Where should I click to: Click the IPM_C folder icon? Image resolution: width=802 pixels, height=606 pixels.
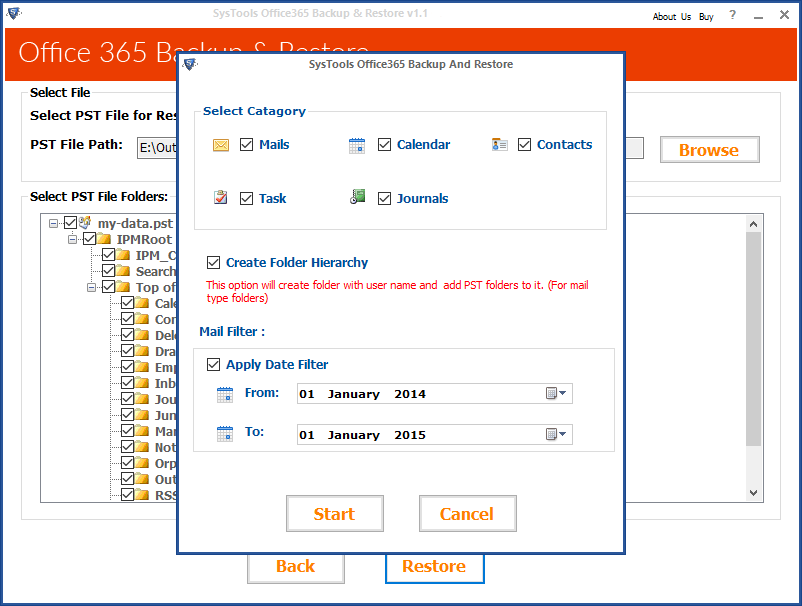123,255
